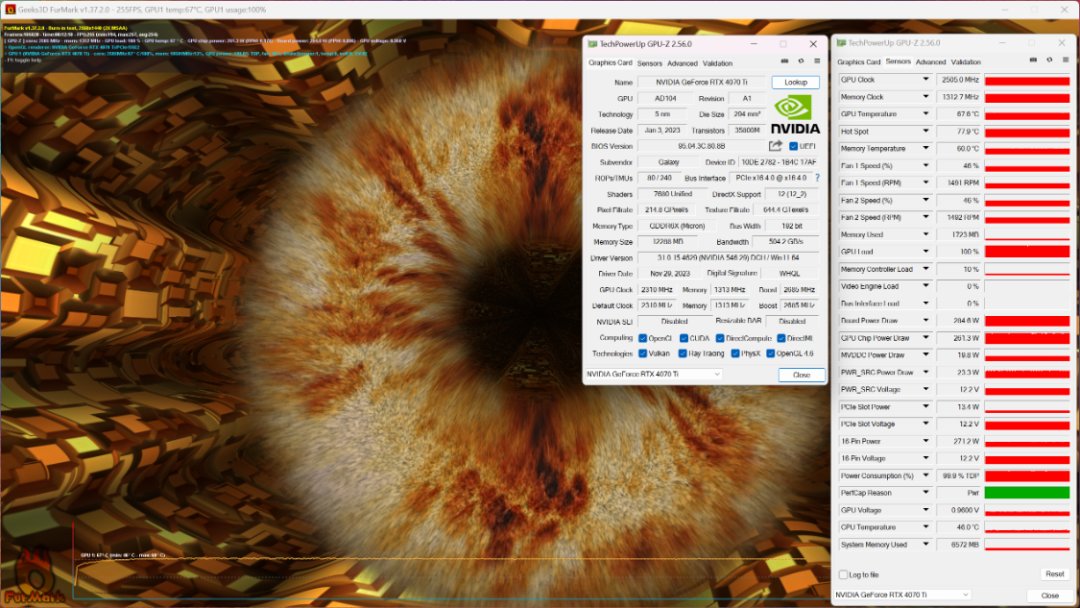This screenshot has height=608, width=1080.
Task: Enable the Log to file checkbox
Action: click(x=843, y=574)
